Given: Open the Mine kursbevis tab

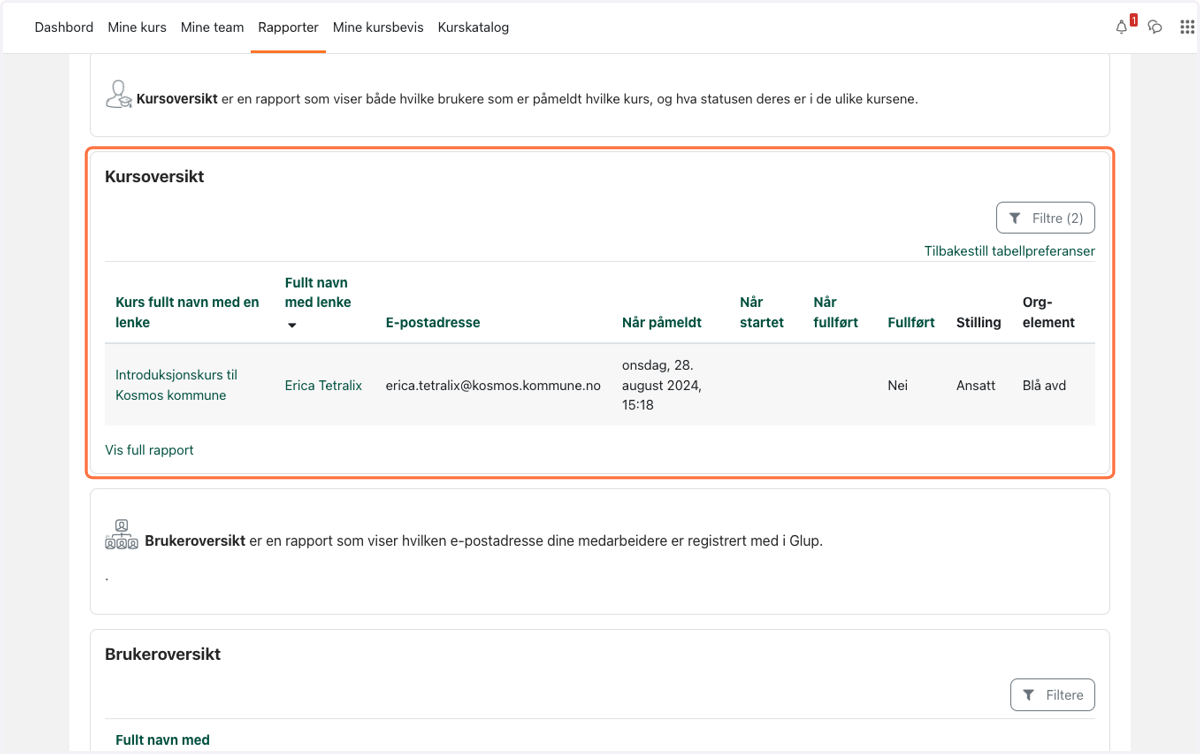Looking at the screenshot, I should click(378, 27).
